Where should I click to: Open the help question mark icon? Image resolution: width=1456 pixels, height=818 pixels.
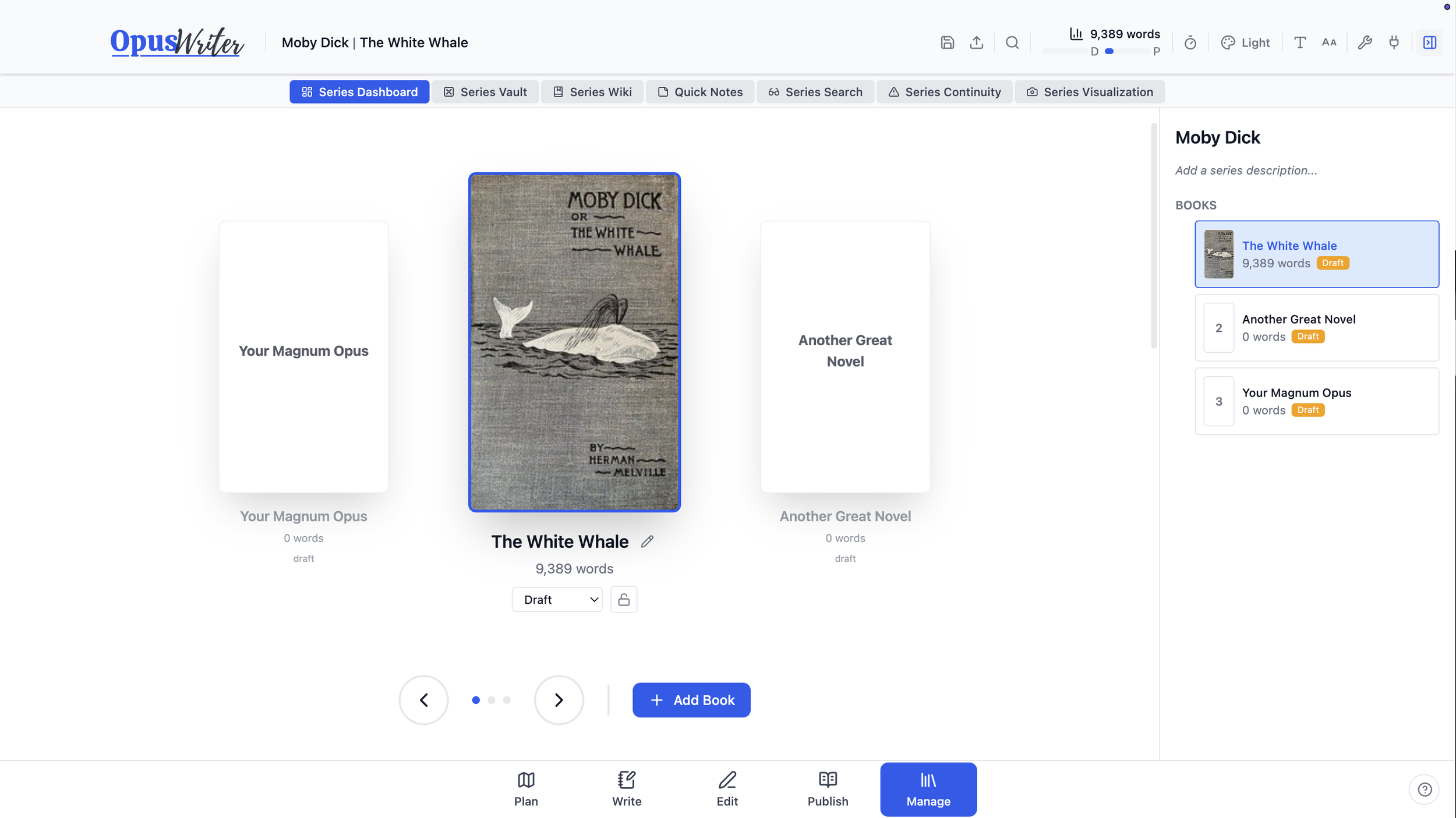(1425, 789)
